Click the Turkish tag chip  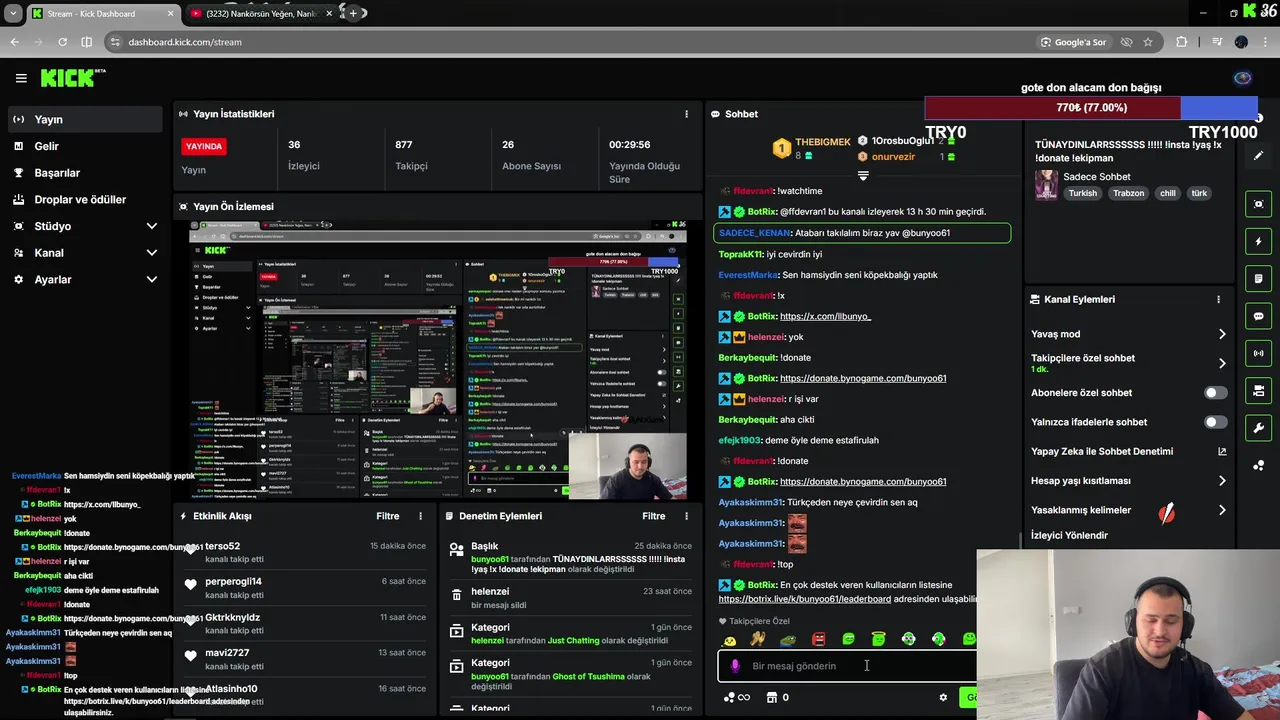pyautogui.click(x=1082, y=193)
